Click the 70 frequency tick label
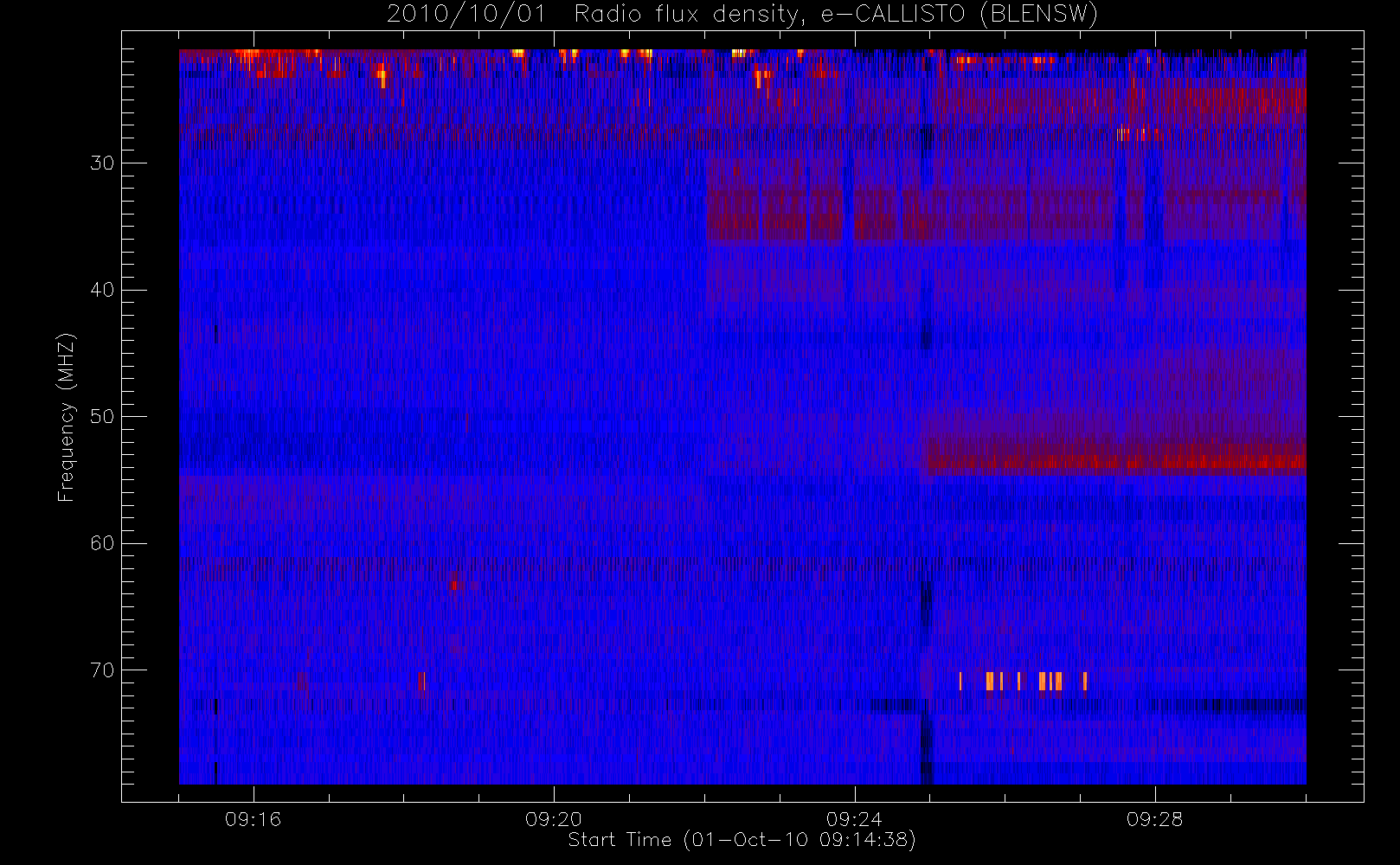The height and width of the screenshot is (865, 1400). tap(102, 670)
